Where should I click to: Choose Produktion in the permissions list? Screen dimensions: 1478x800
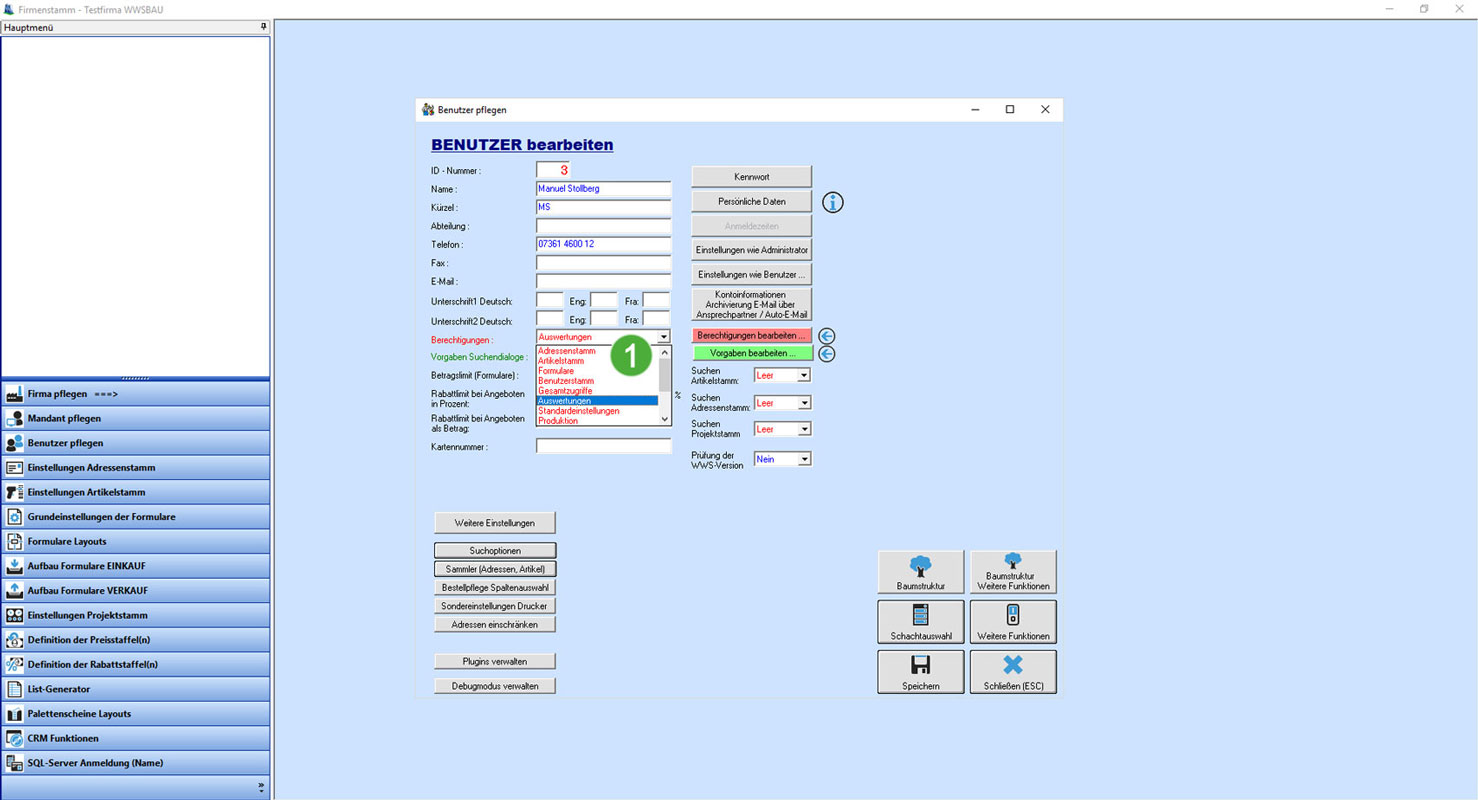pos(597,421)
